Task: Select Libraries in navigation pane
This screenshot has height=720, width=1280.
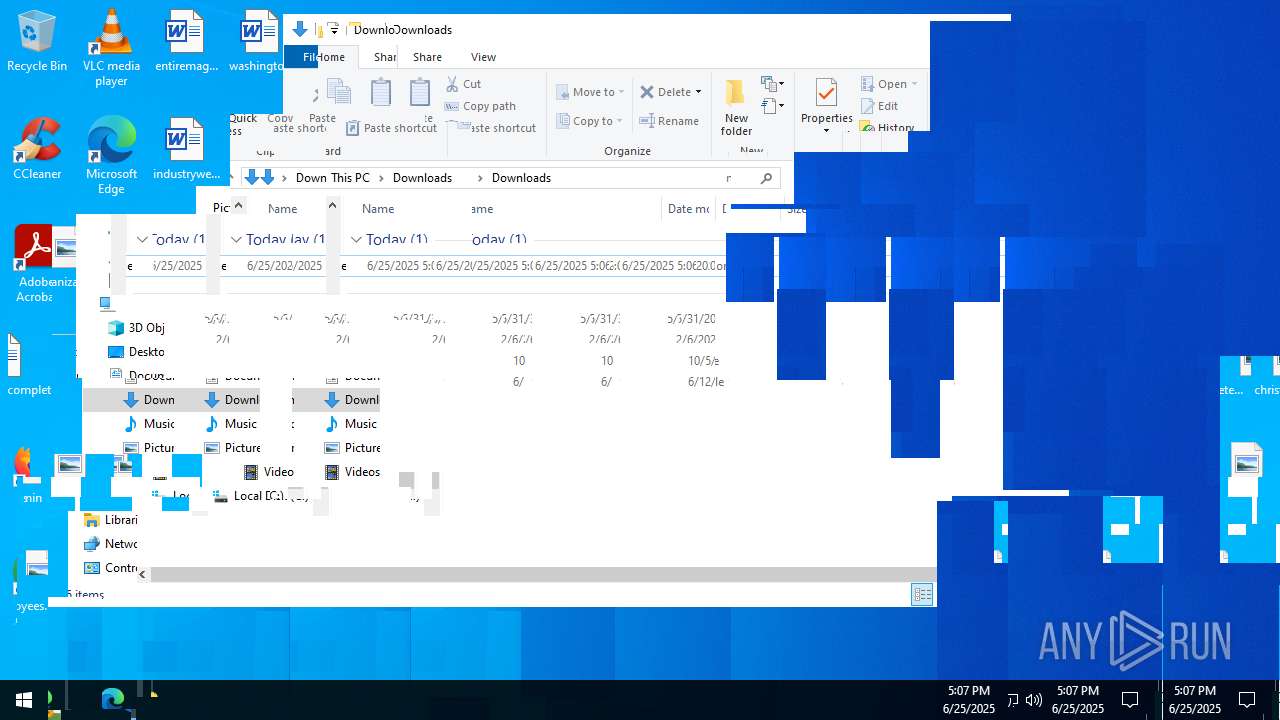Action: click(x=112, y=520)
